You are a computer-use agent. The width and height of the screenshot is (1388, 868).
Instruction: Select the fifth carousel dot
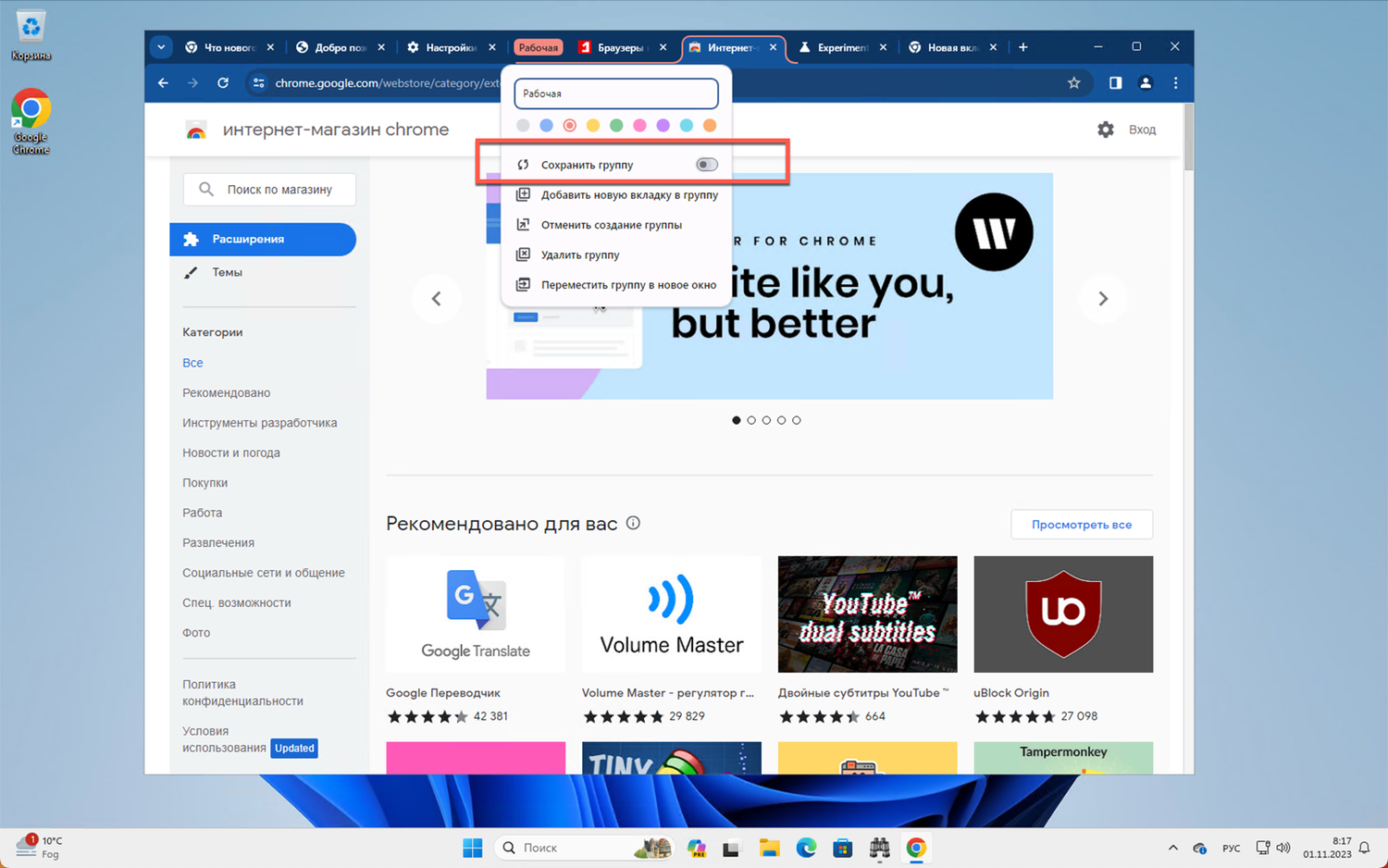pos(797,420)
